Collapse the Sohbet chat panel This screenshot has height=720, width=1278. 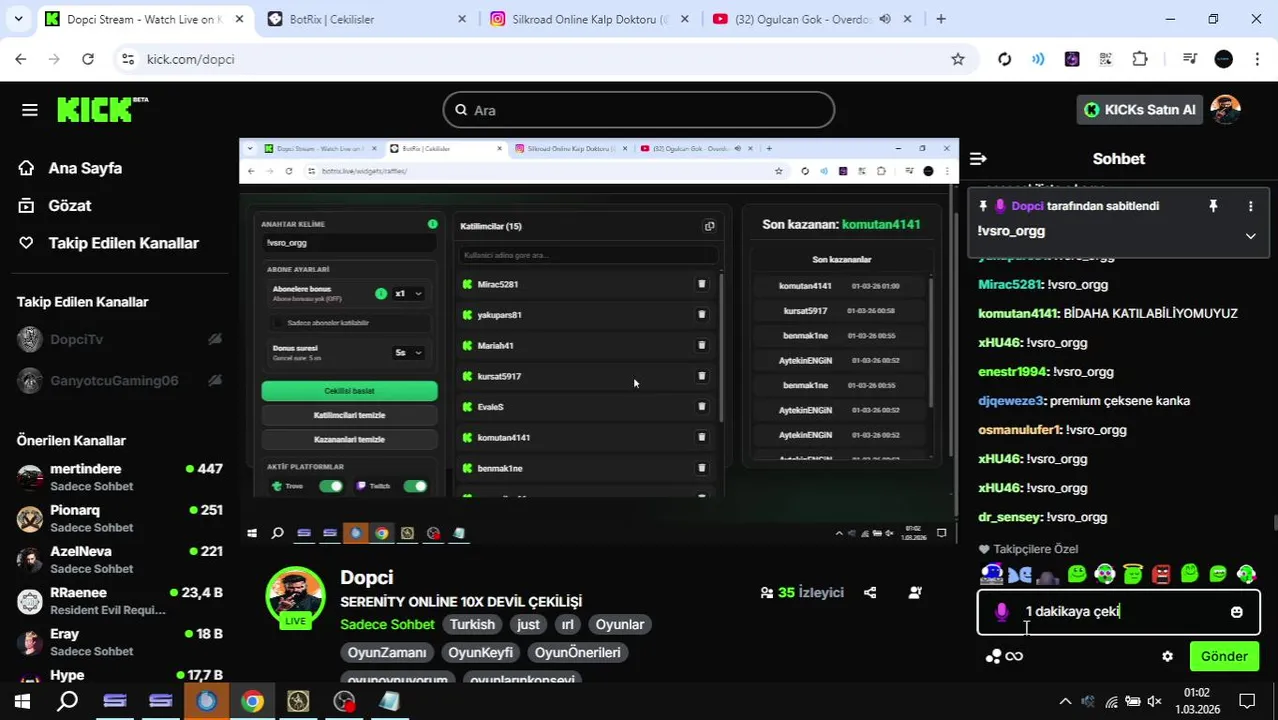click(x=978, y=159)
